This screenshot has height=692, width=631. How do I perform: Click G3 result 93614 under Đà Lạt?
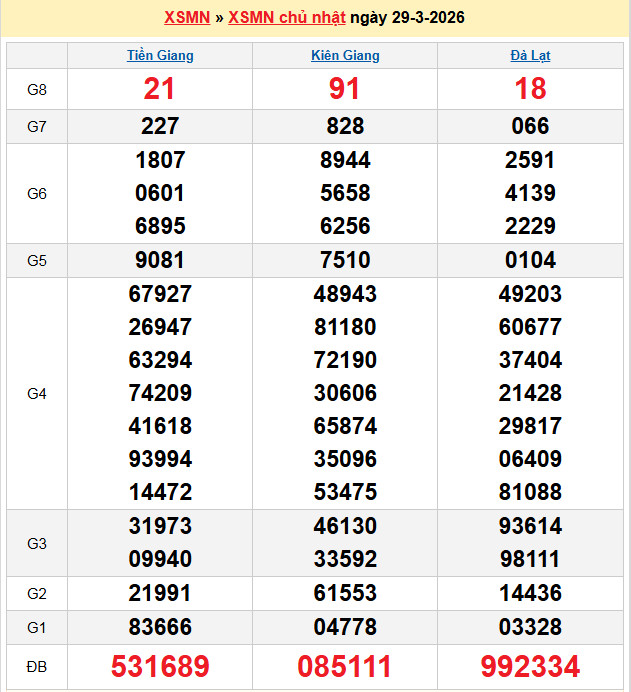(x=530, y=526)
